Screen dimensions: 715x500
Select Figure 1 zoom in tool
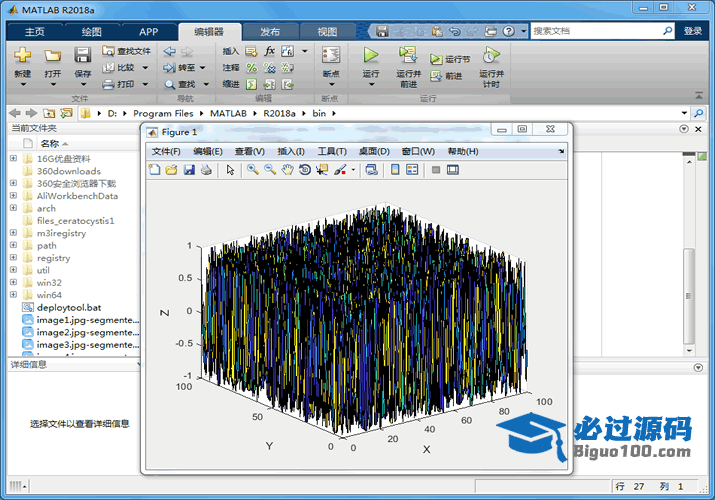tap(253, 170)
